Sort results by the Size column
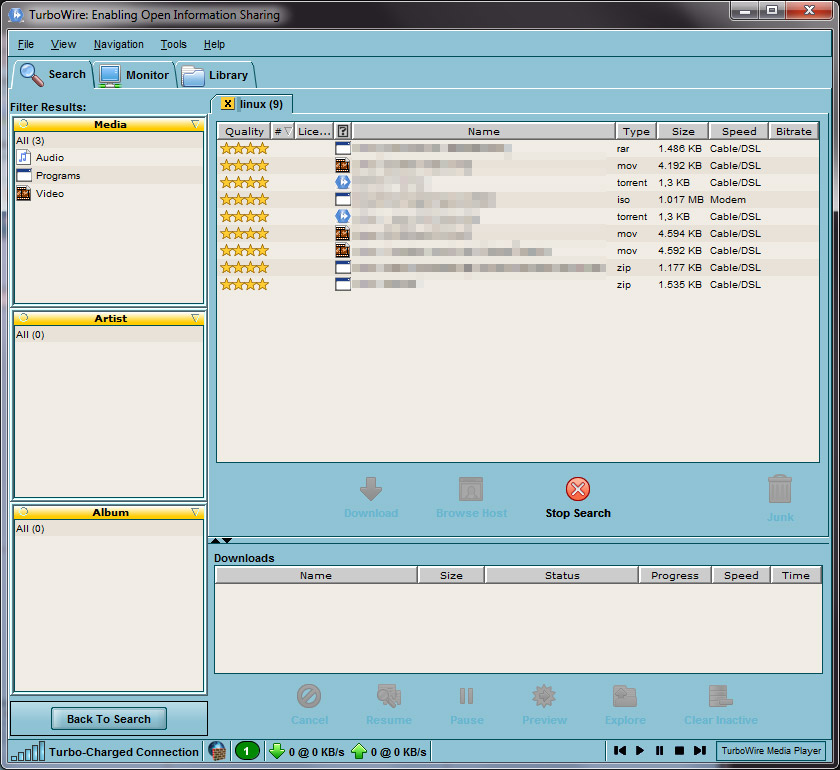 [x=683, y=131]
